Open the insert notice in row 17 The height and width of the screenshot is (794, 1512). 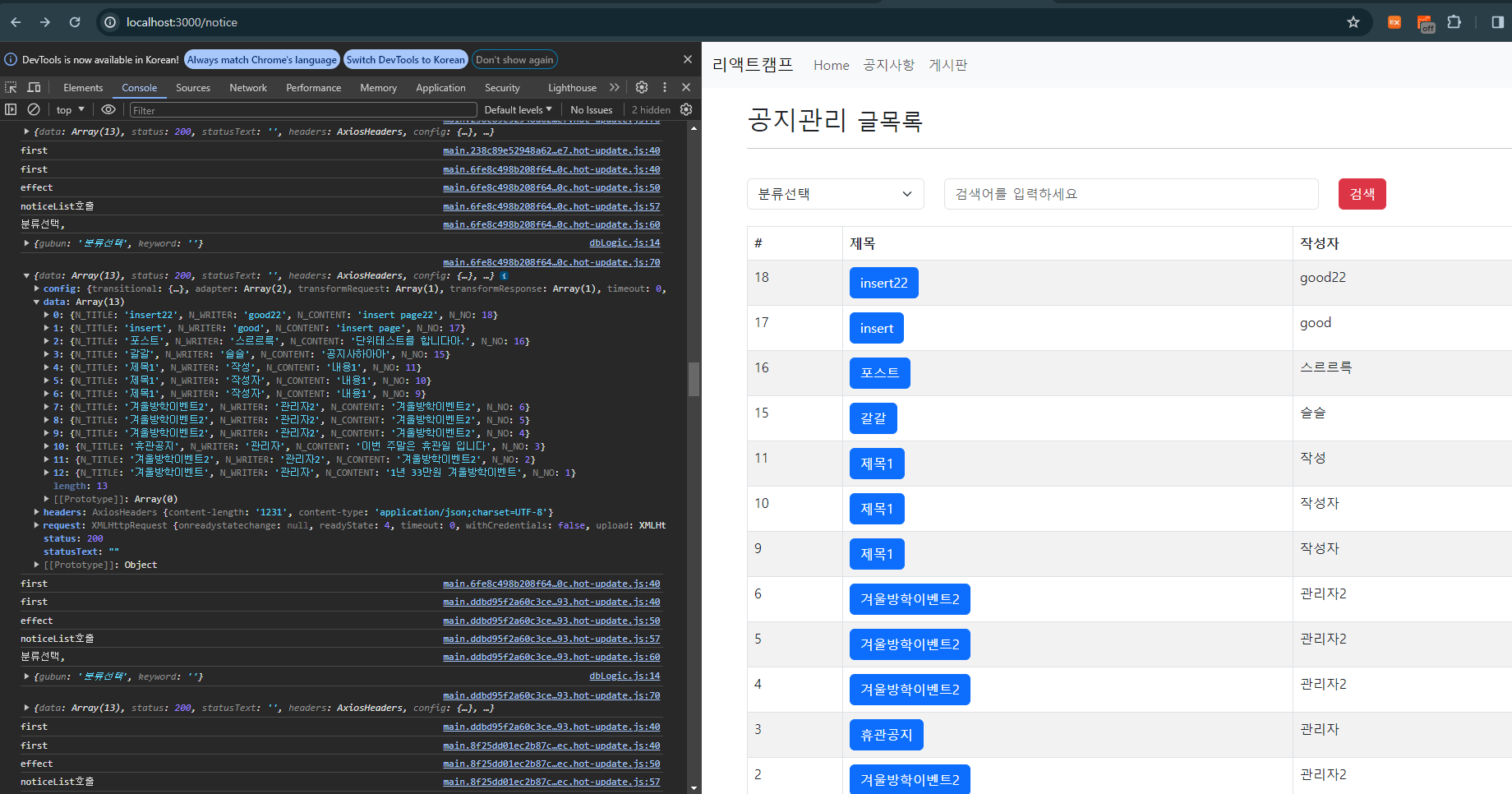877,328
